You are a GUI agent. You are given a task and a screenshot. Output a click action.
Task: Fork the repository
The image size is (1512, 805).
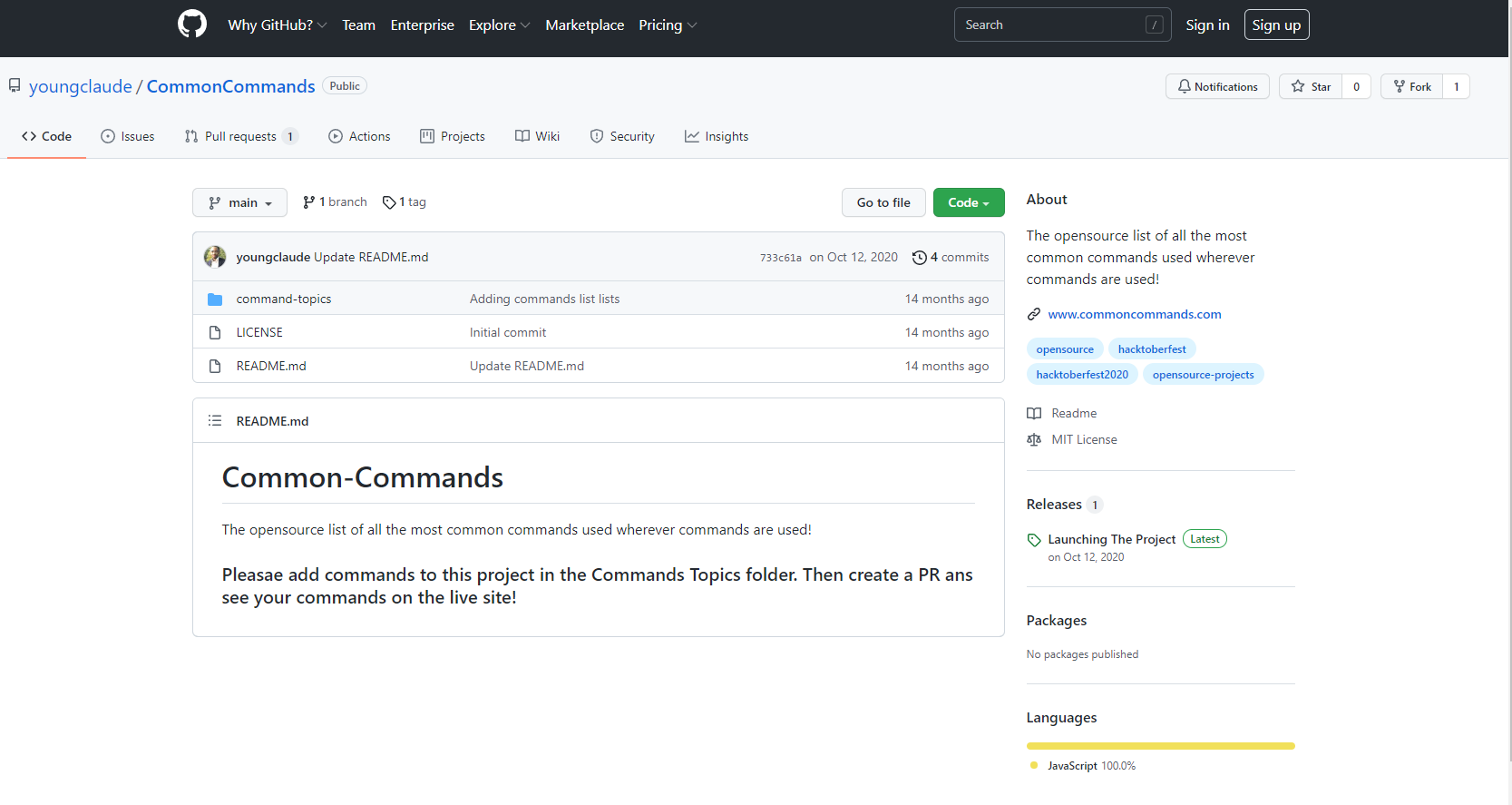pos(1411,86)
